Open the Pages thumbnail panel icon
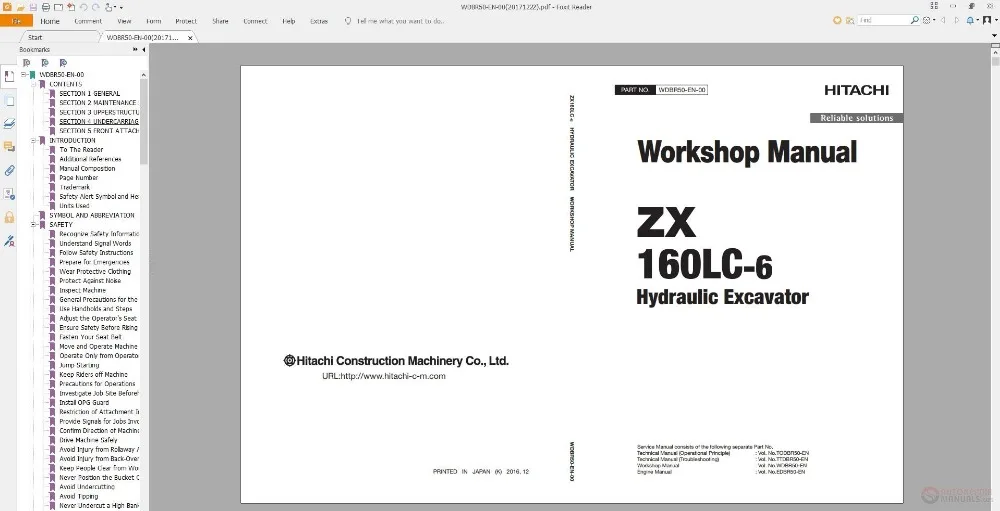 pyautogui.click(x=9, y=101)
